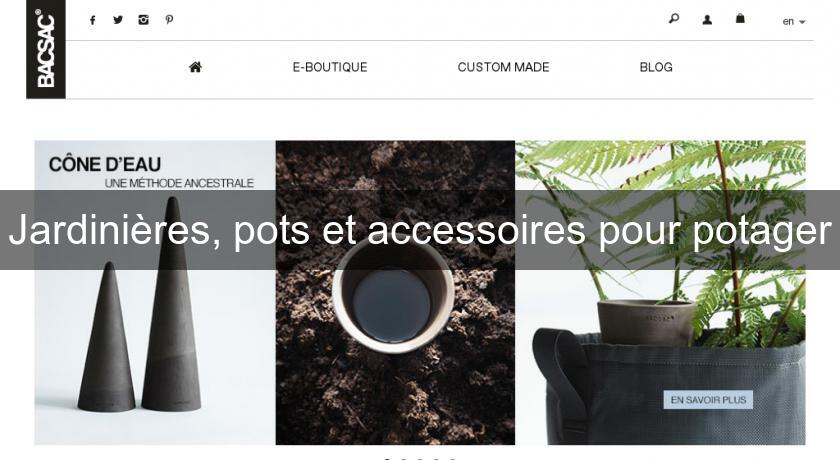Go to home via house icon
This screenshot has width=840, height=460.
click(196, 67)
